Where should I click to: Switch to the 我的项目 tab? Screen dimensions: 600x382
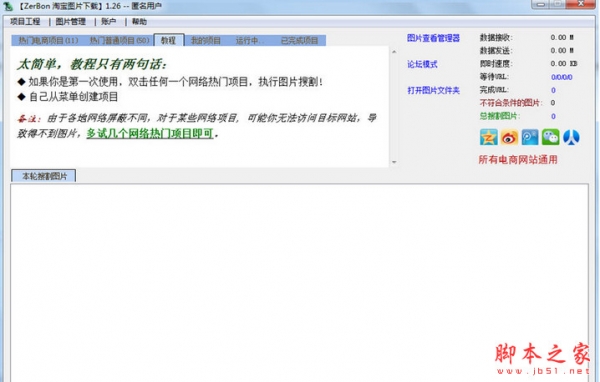206,40
